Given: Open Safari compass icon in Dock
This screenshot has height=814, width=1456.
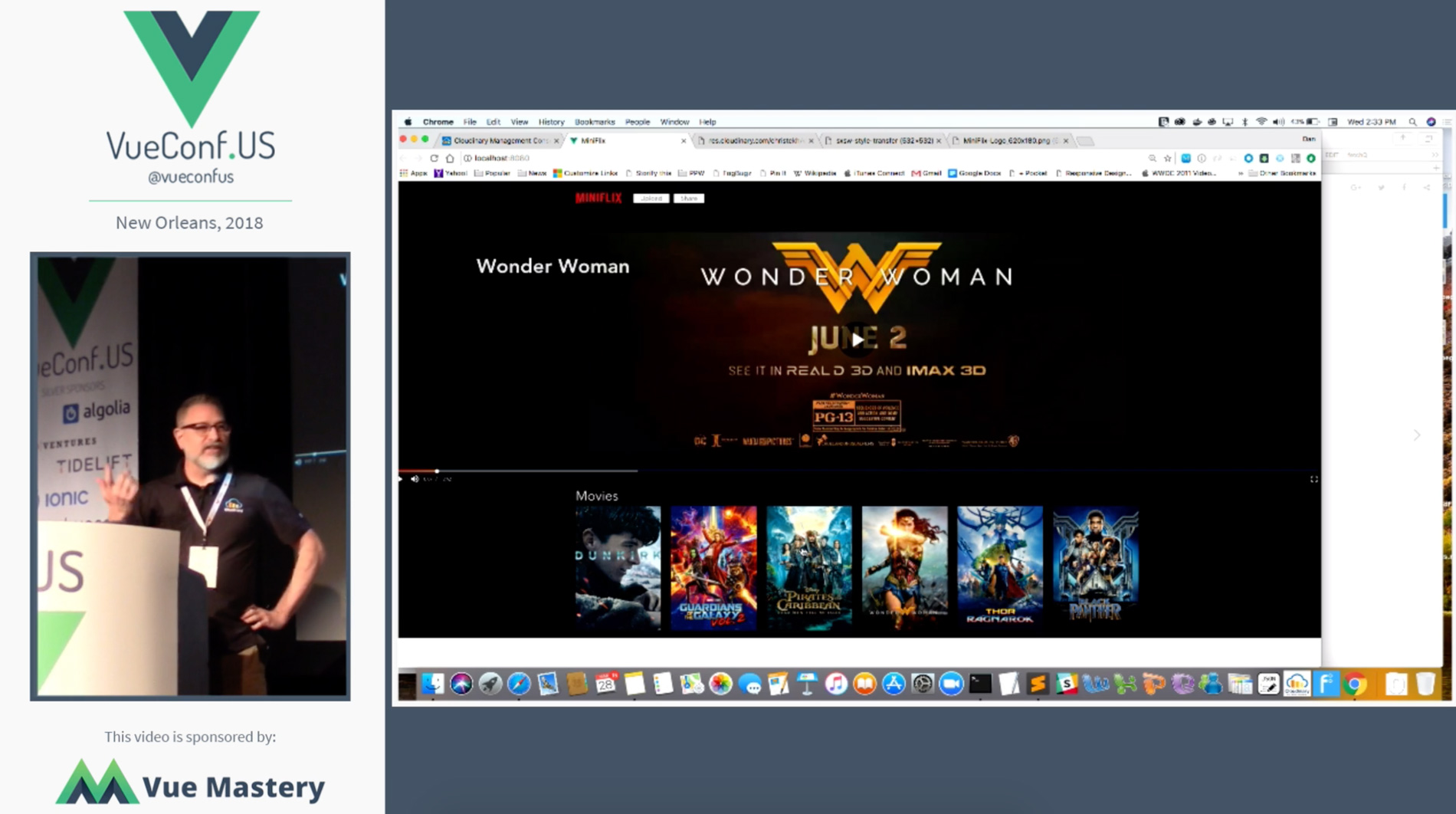Looking at the screenshot, I should [x=519, y=684].
